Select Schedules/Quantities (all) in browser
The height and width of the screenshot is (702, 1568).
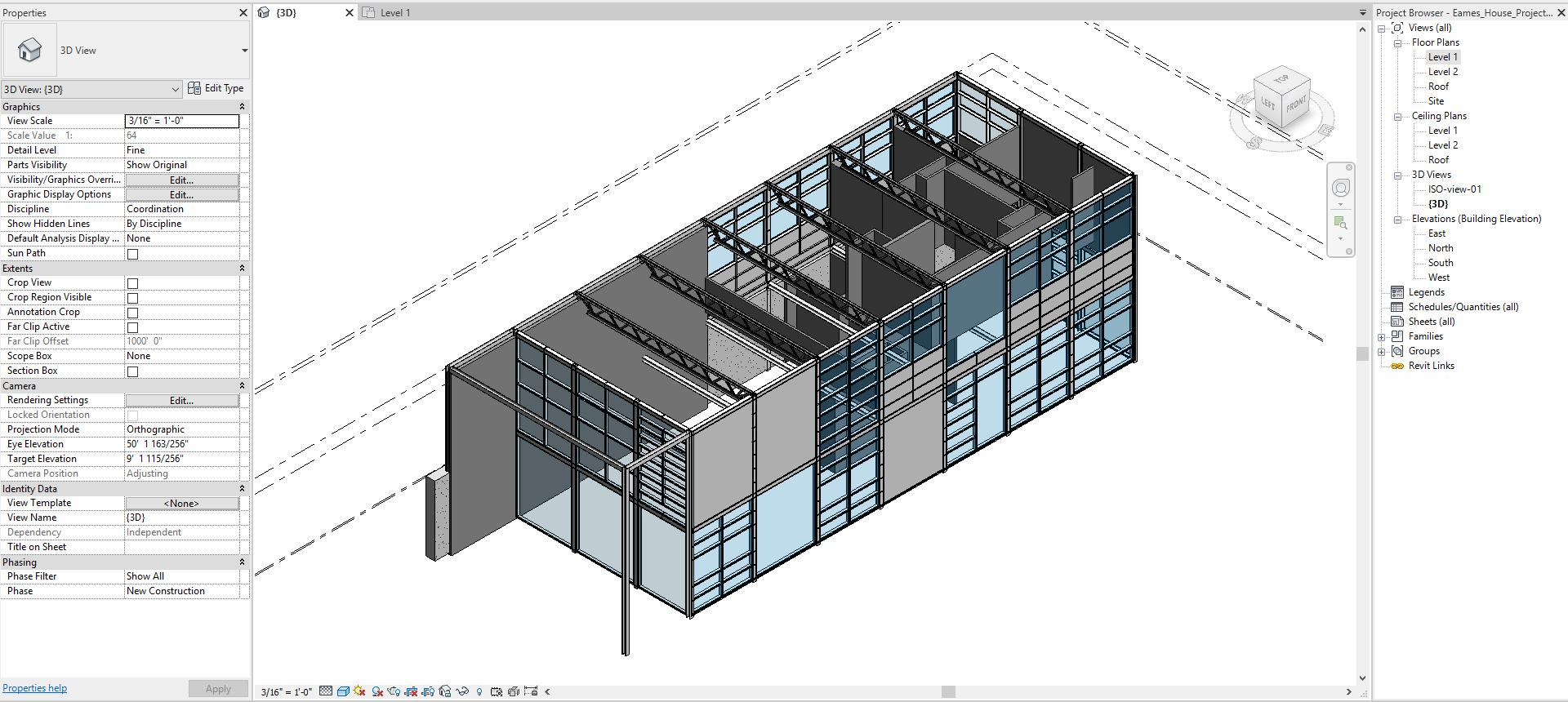1463,307
